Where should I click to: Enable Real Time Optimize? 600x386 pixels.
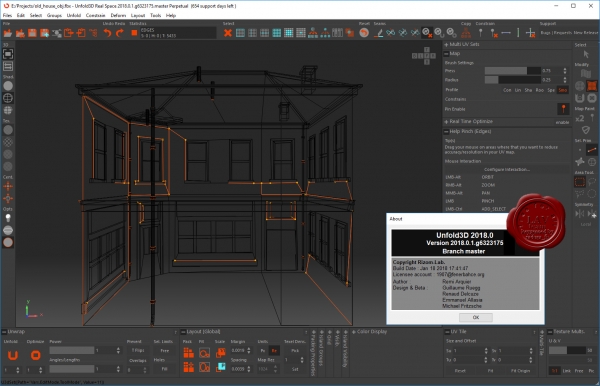click(562, 122)
